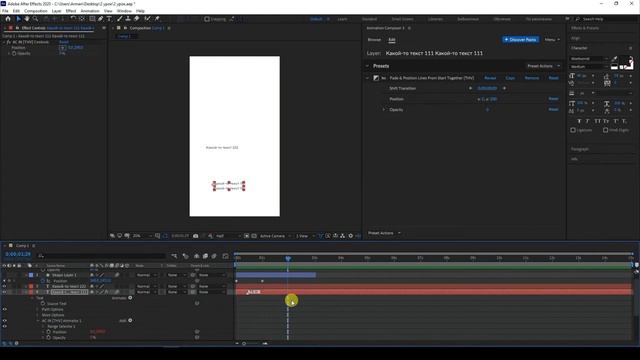Select the Horizontal Type tool
Image resolution: width=640 pixels, height=360 pixels.
[109, 19]
